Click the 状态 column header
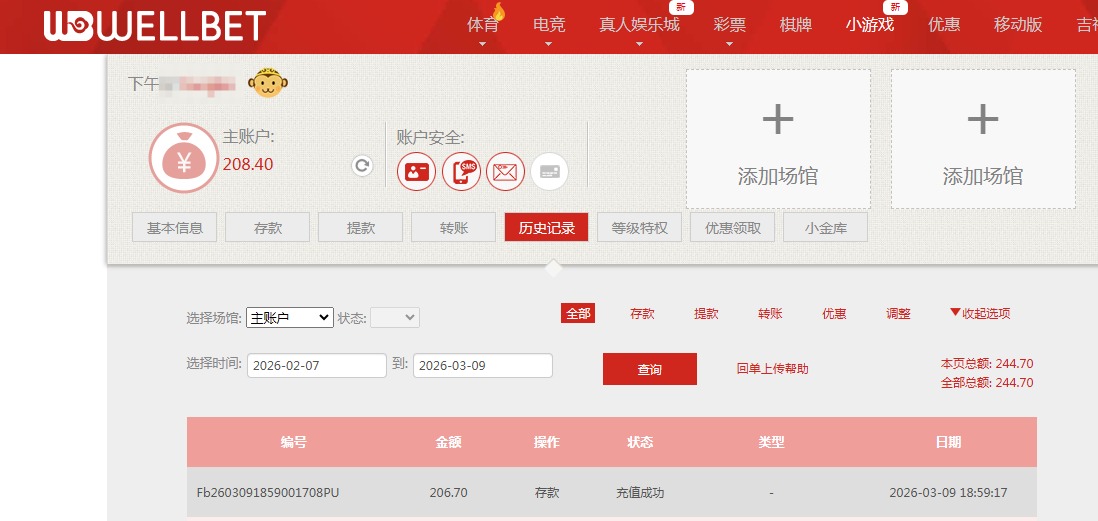The height and width of the screenshot is (521, 1098). (x=640, y=442)
